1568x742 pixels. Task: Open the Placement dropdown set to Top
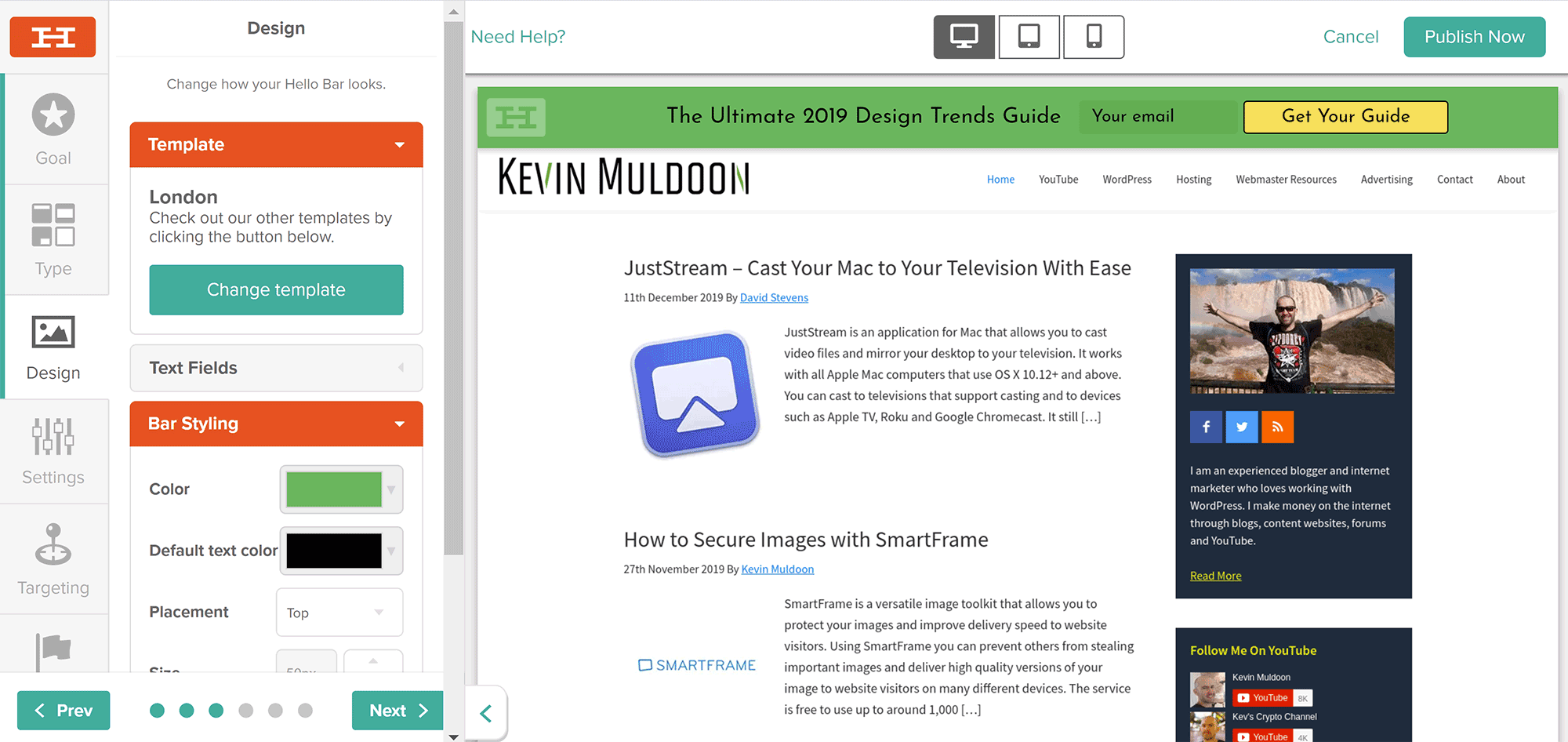(x=339, y=613)
